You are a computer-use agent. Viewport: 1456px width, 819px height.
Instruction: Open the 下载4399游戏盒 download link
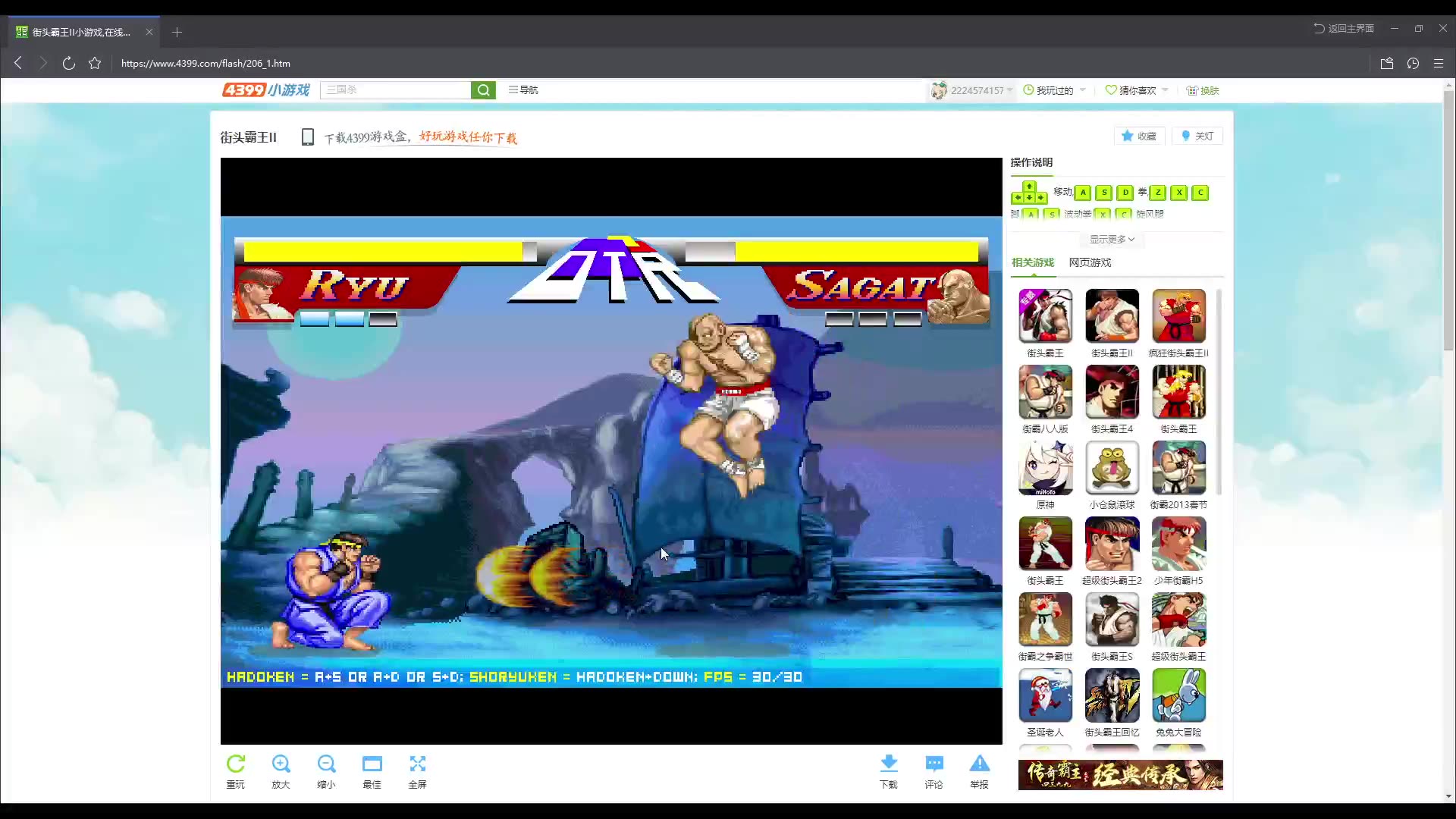tap(421, 137)
